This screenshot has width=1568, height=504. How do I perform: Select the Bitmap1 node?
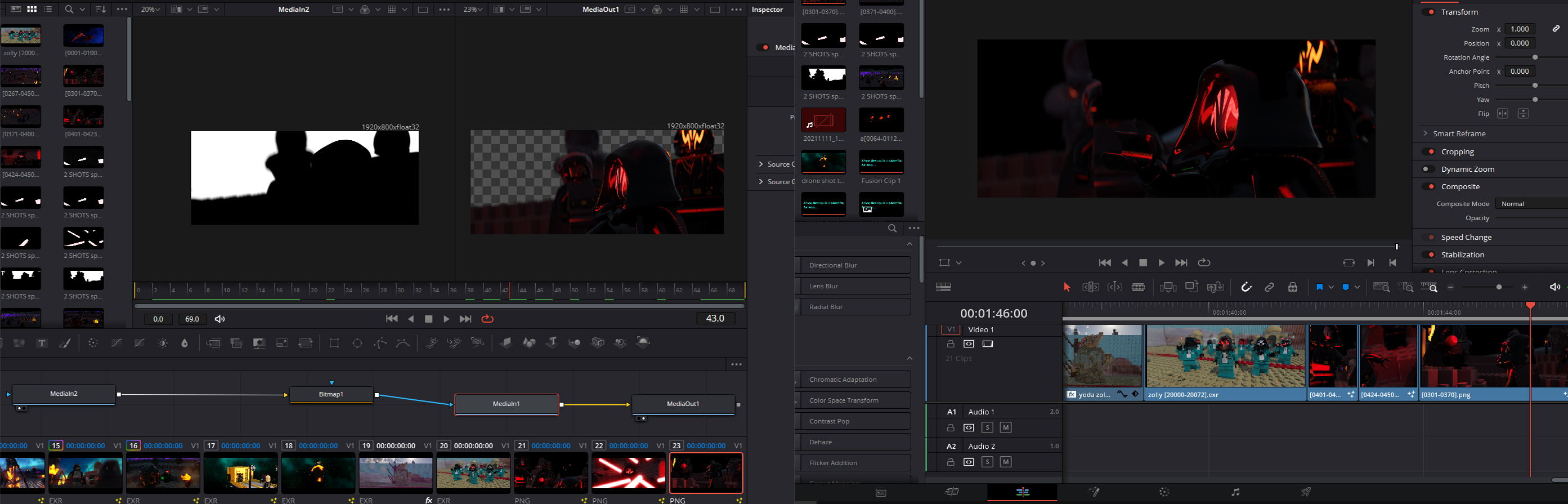[331, 394]
